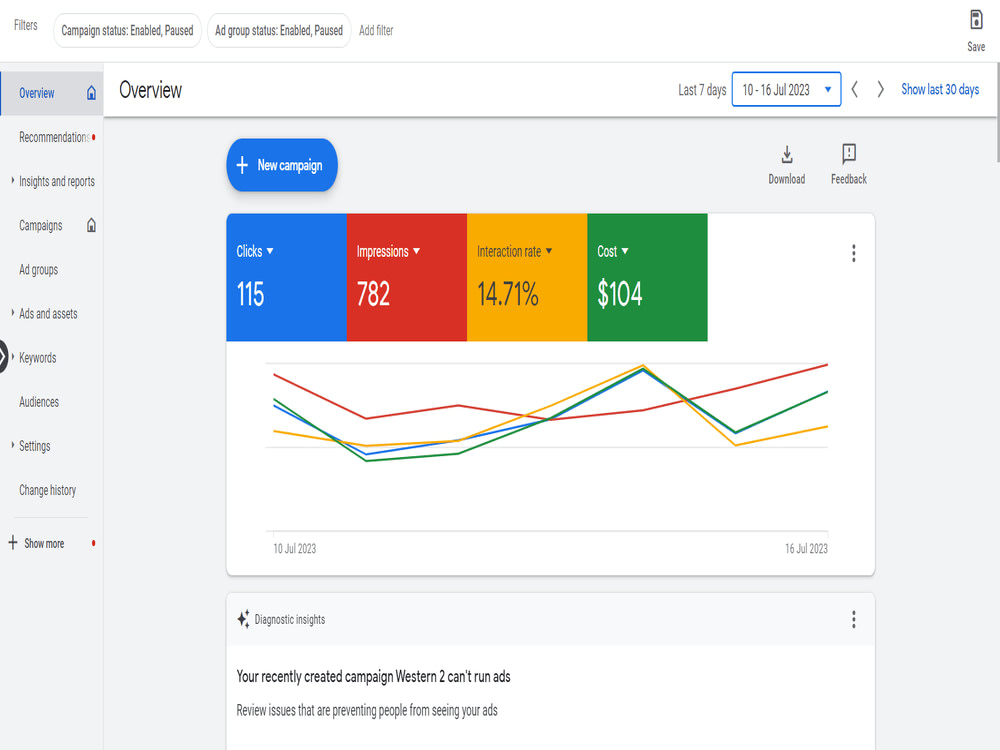Click the '16 Jul 2023' chart axis label
1000x750 pixels.
click(806, 548)
